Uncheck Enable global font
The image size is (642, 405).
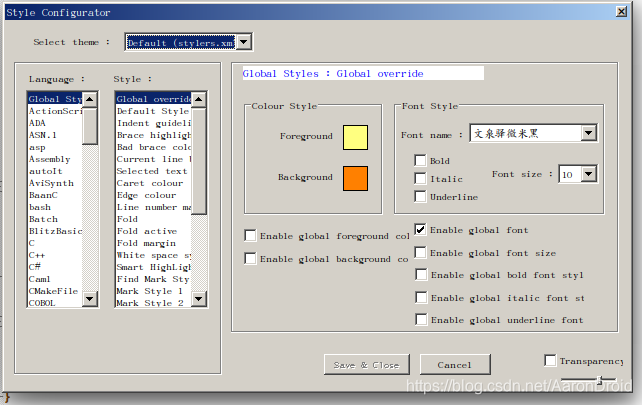(x=420, y=229)
